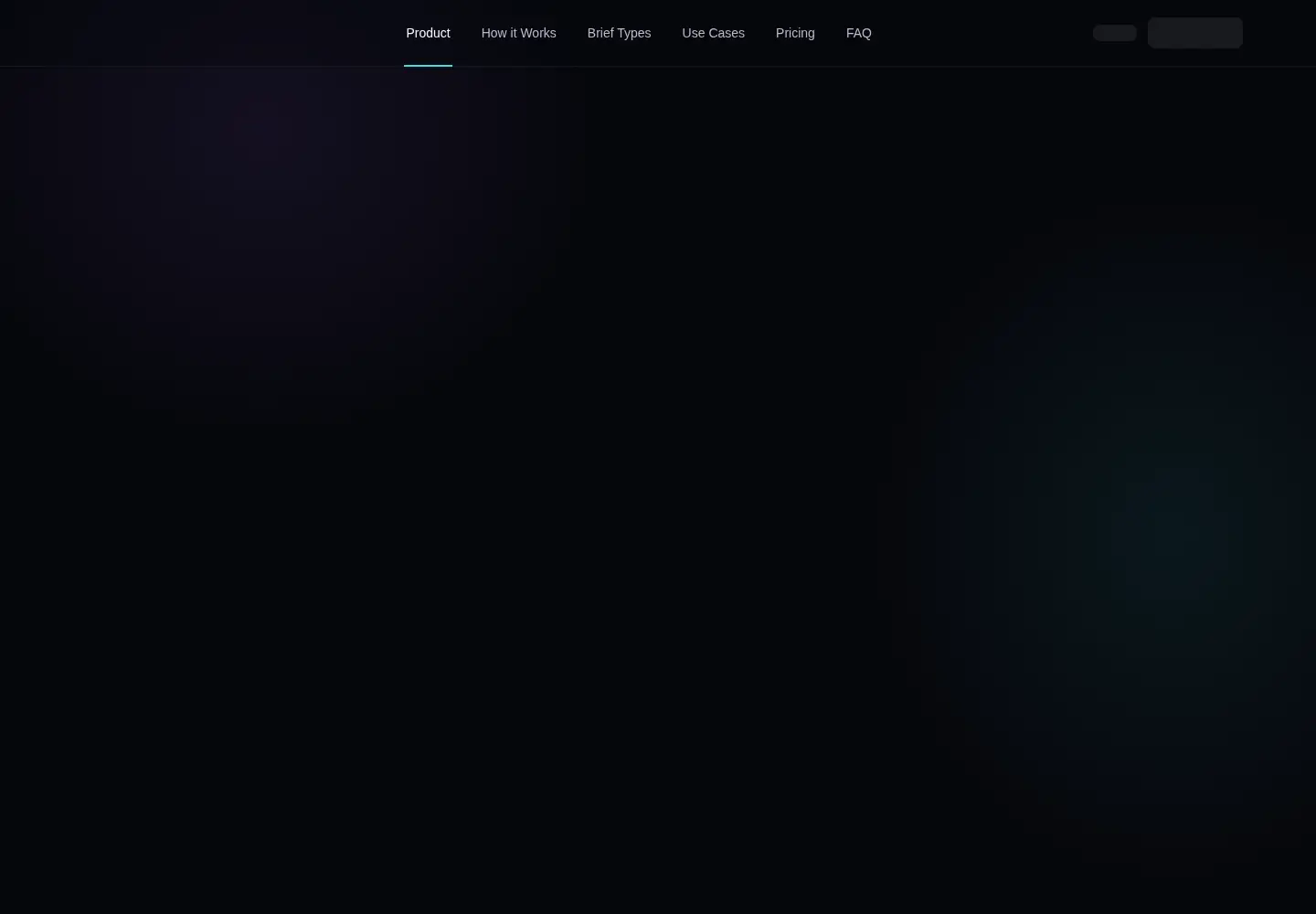Open the Pricing nav link
This screenshot has width=1316, height=914.
point(795,33)
